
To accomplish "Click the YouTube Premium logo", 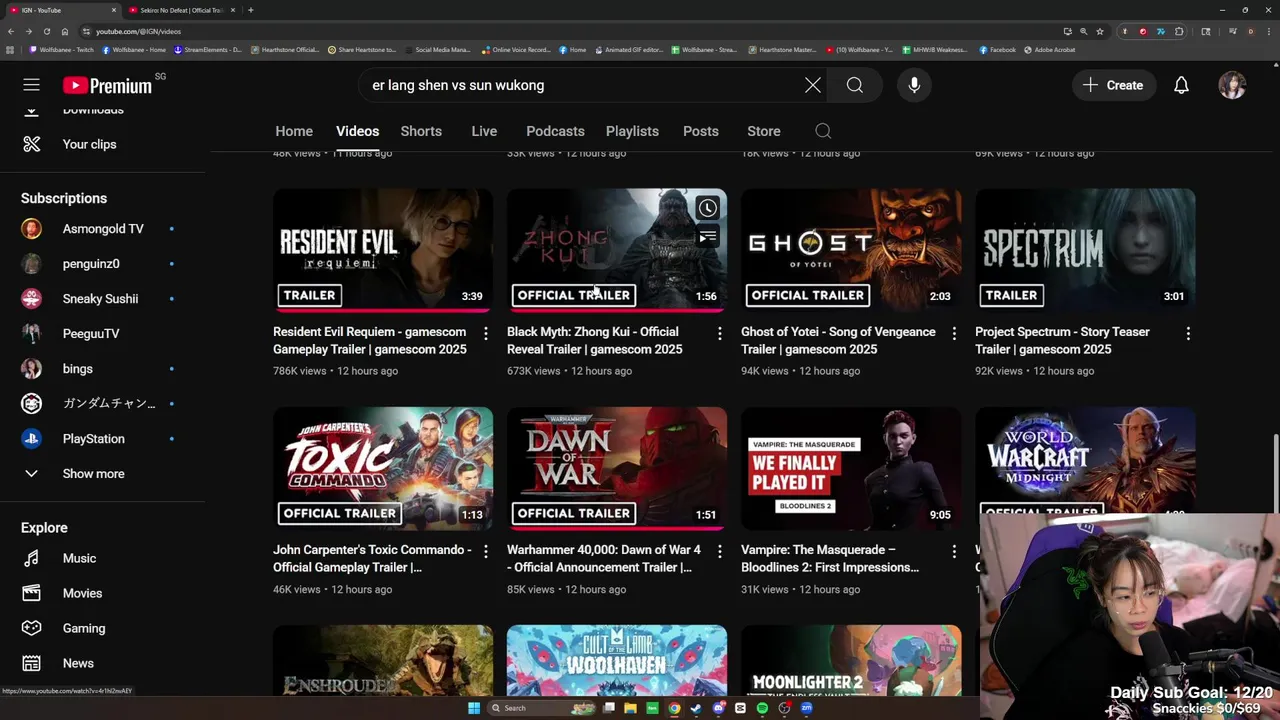I will (x=108, y=85).
